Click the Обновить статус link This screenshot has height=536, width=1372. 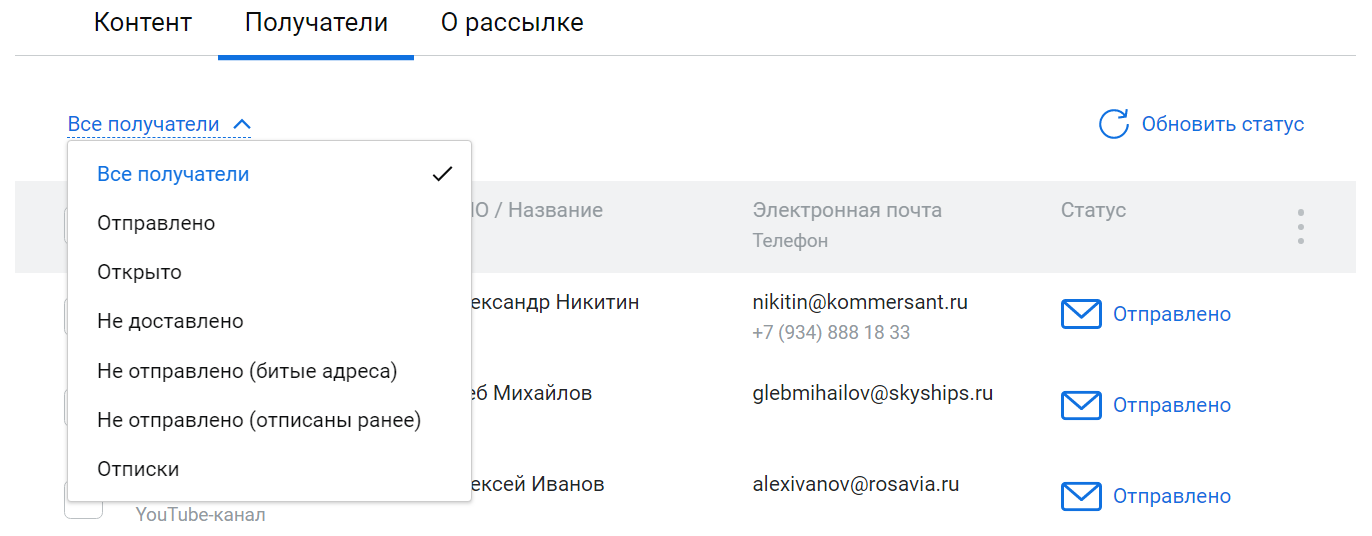tap(1222, 125)
